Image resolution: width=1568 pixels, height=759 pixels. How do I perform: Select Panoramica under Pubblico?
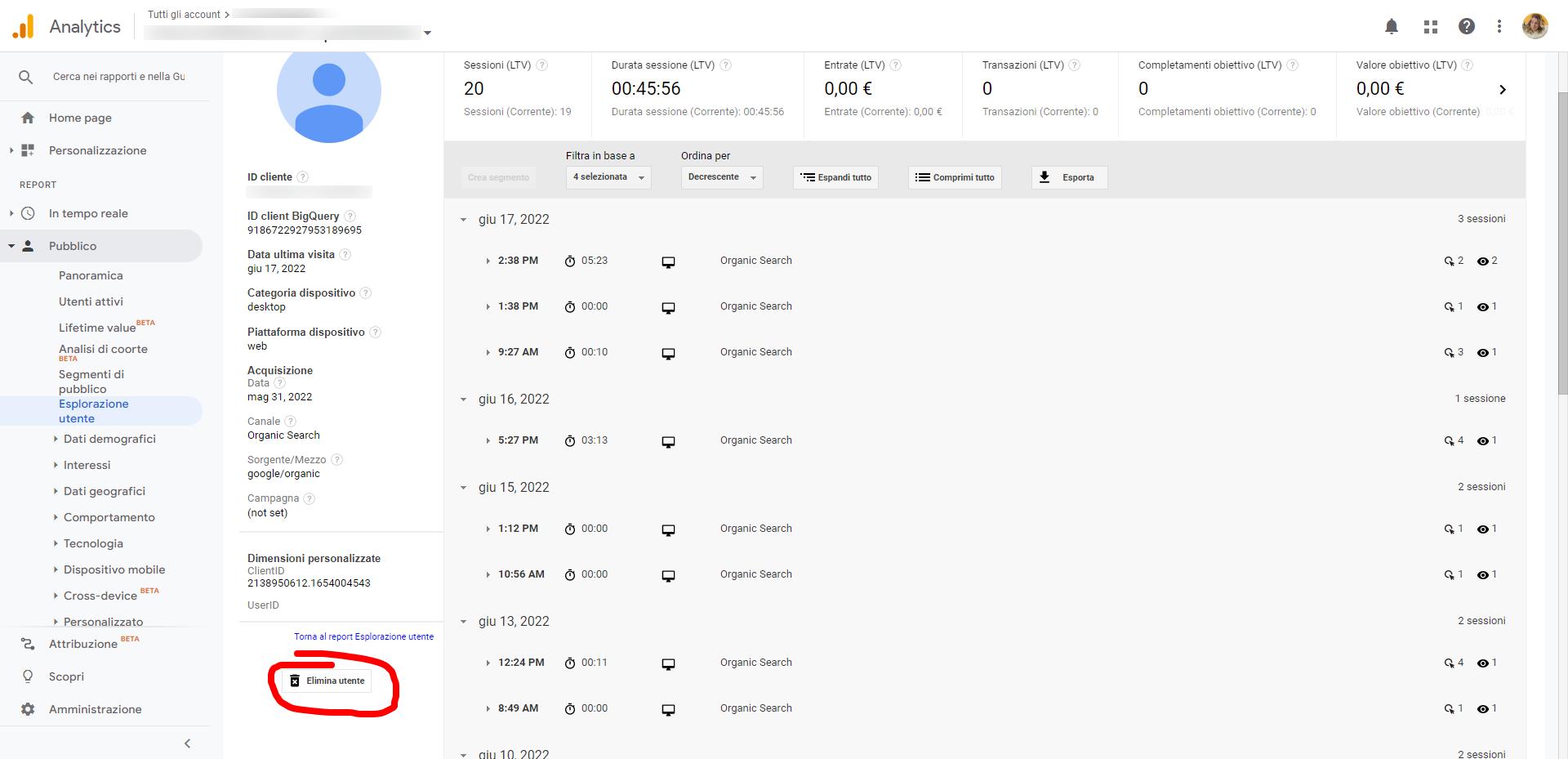point(91,275)
